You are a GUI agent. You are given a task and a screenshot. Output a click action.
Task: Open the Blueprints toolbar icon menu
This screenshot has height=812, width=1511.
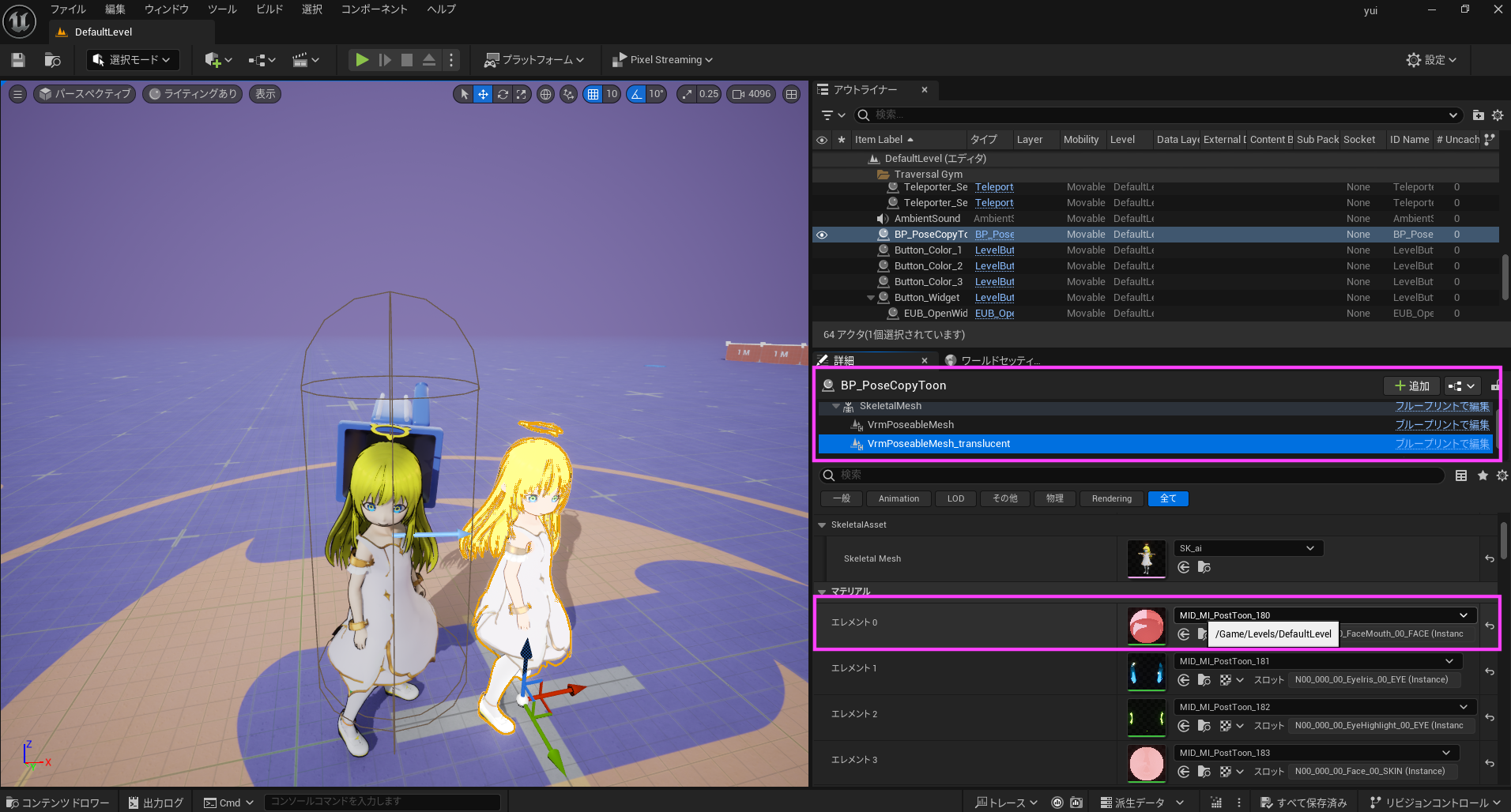[x=262, y=60]
